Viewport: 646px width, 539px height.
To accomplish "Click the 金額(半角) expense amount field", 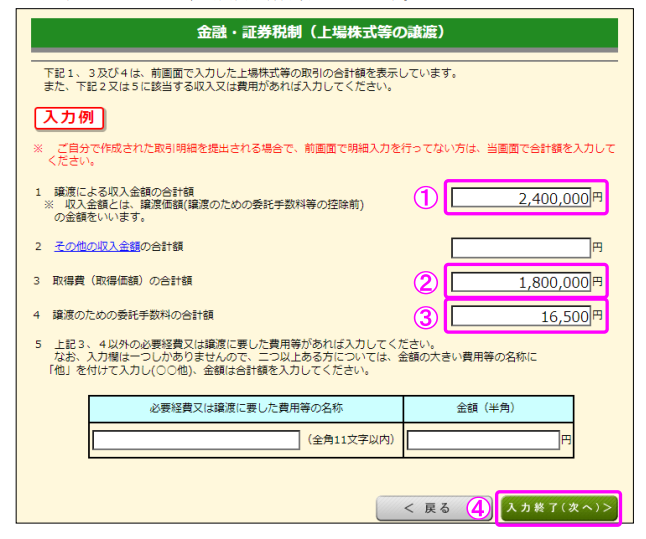I will (x=483, y=440).
